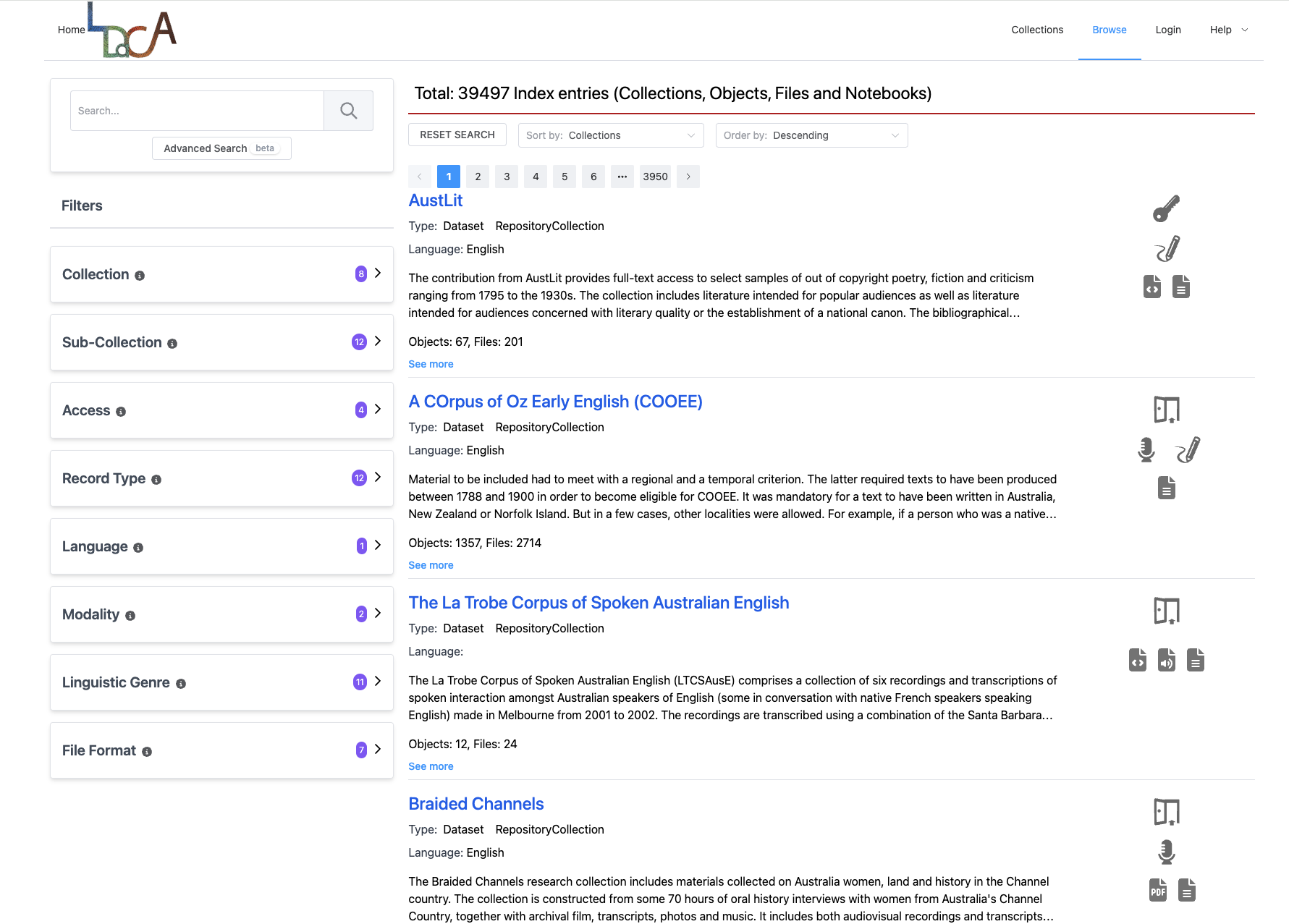Image resolution: width=1289 pixels, height=924 pixels.
Task: Click the LDaCA logo
Action: click(x=132, y=31)
